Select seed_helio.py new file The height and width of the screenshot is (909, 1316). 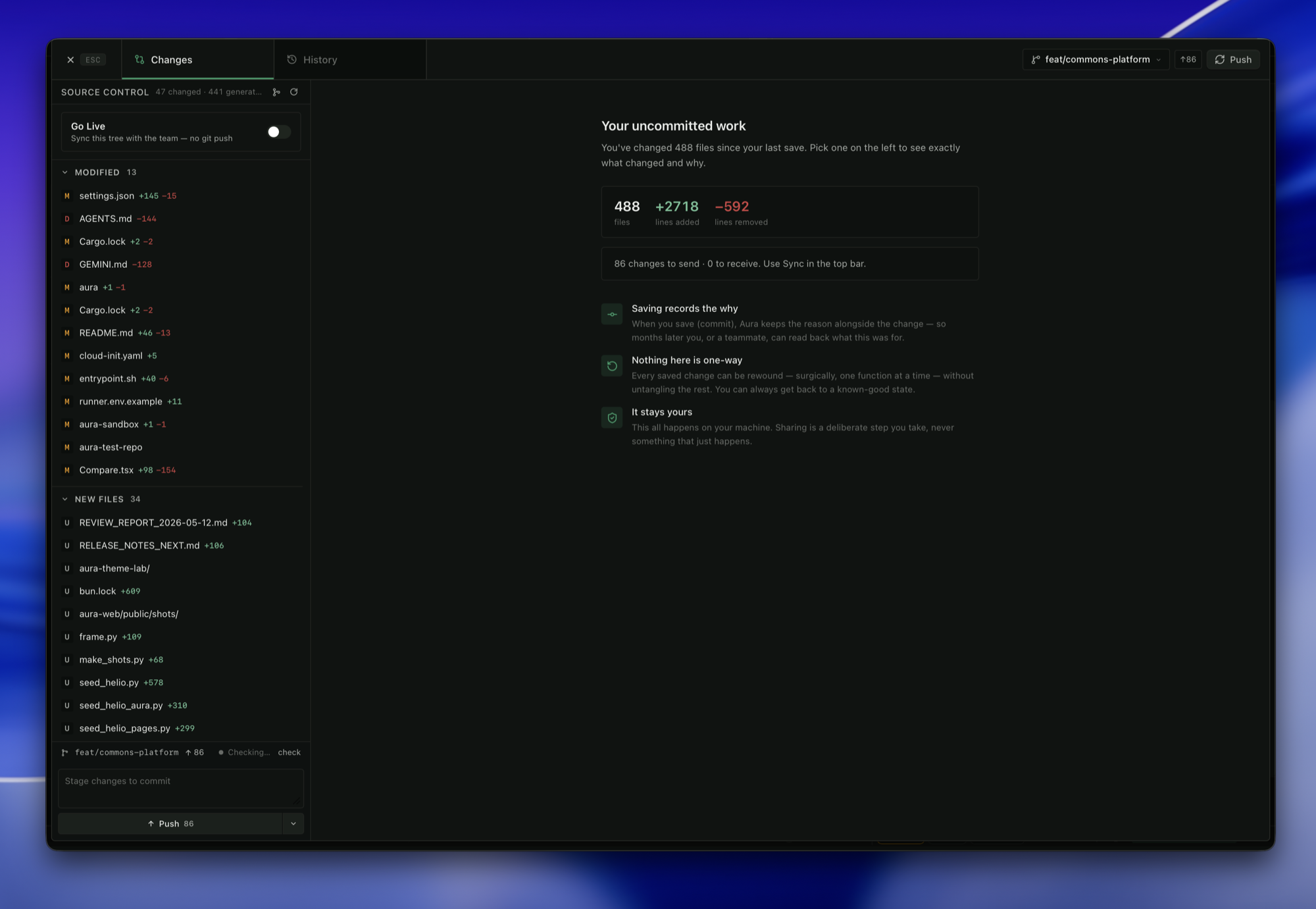pos(181,683)
